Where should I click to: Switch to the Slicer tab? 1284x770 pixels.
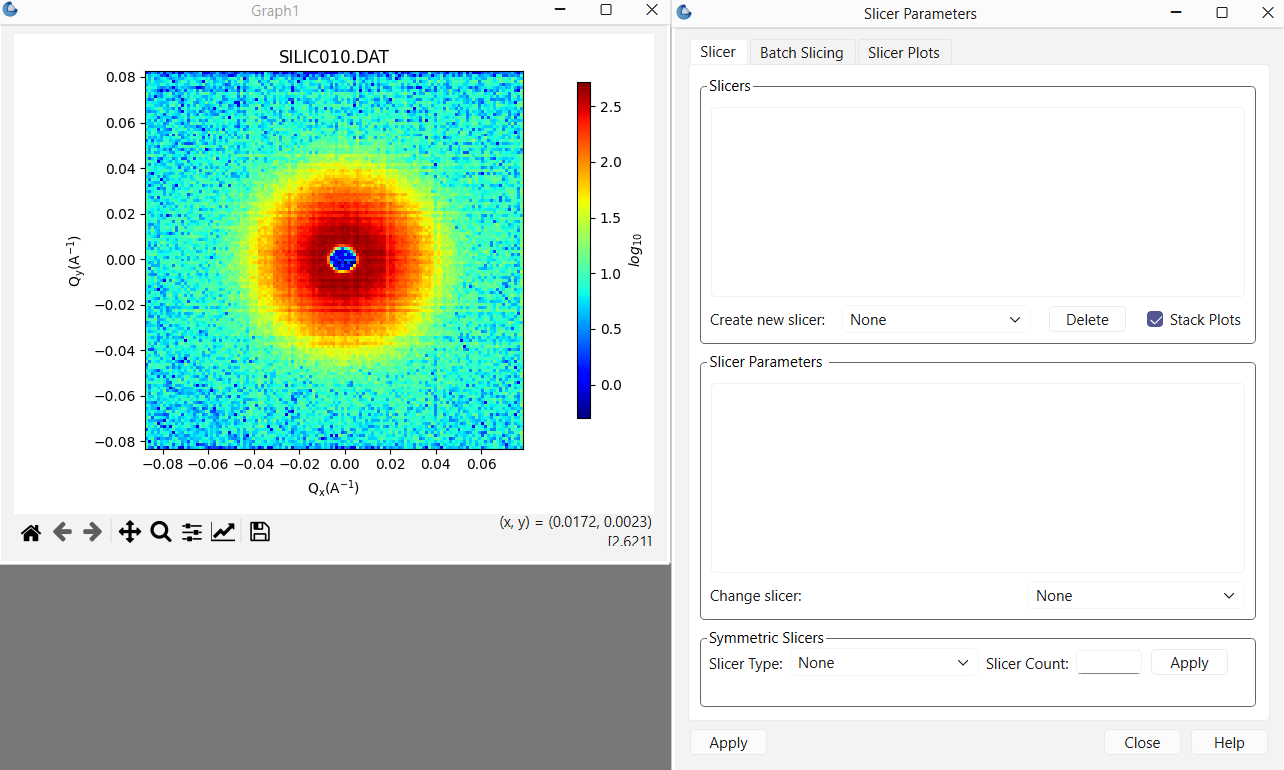718,52
